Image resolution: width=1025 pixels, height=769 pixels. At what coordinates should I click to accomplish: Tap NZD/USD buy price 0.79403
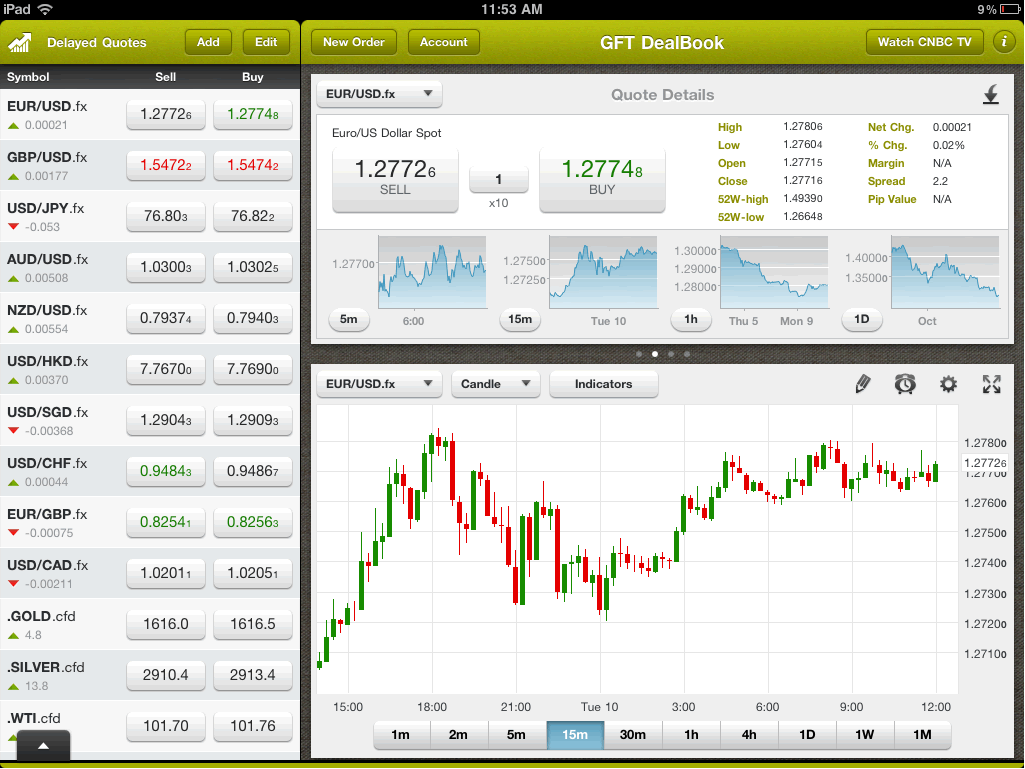pyautogui.click(x=253, y=318)
